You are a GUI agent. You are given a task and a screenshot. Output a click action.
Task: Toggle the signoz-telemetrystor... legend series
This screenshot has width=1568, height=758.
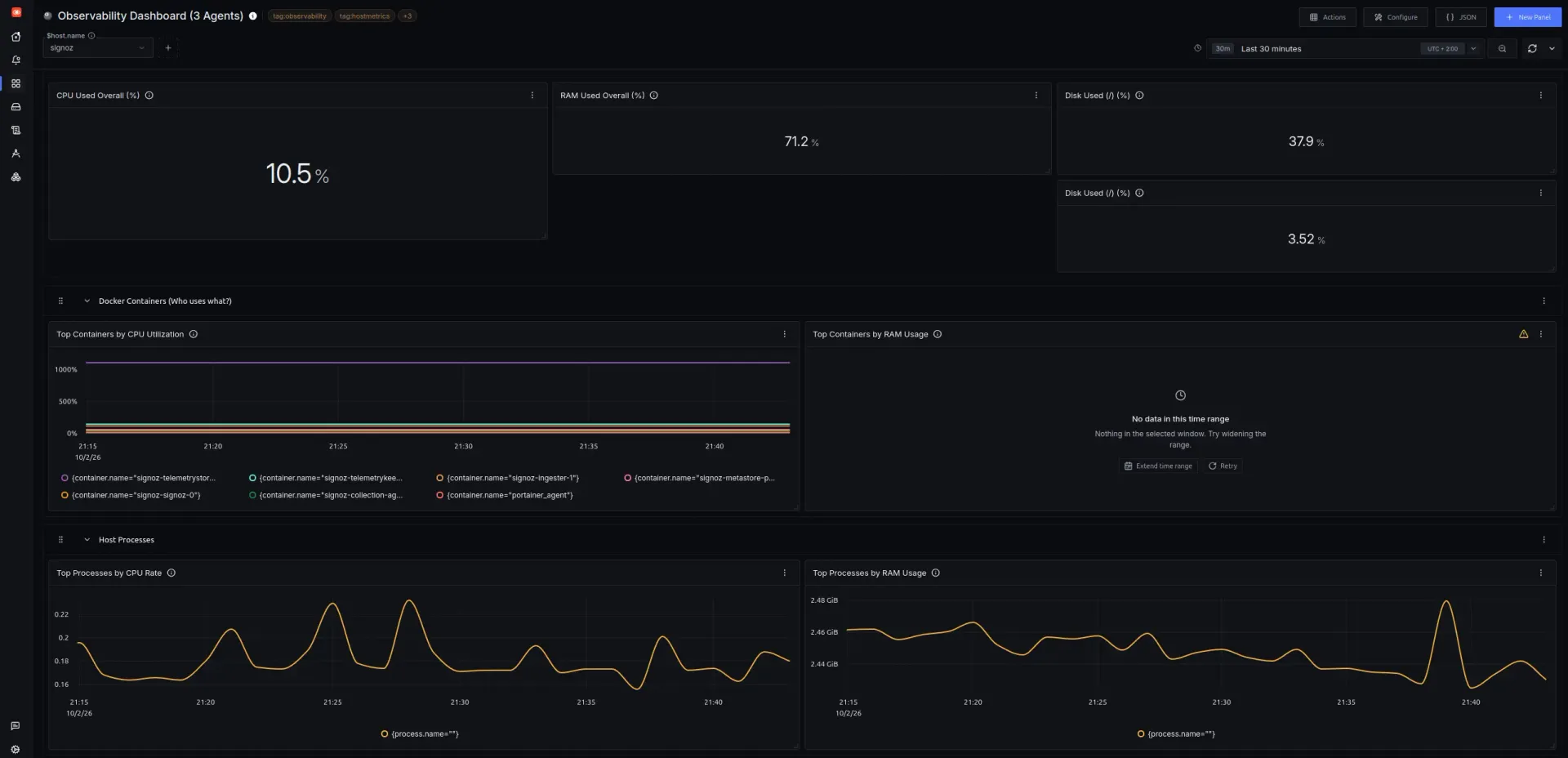click(139, 478)
